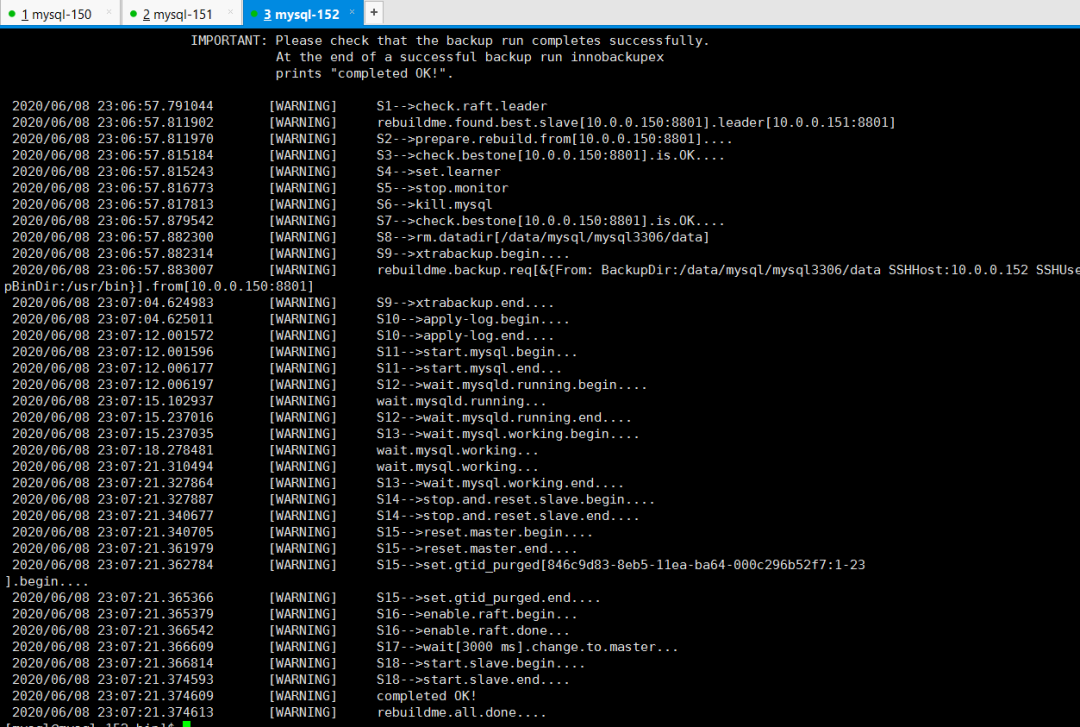Viewport: 1080px width, 727px height.
Task: Click the 'prints "completed OK!".' line
Action: pyautogui.click(x=364, y=74)
